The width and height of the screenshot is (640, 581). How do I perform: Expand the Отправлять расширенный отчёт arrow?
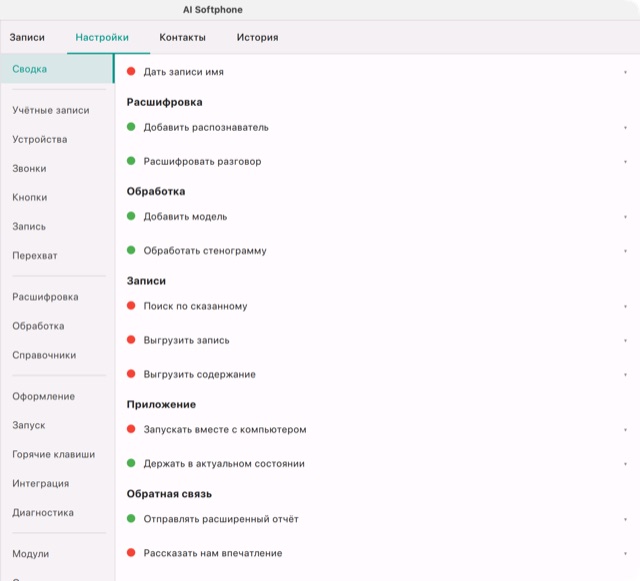pyautogui.click(x=625, y=519)
